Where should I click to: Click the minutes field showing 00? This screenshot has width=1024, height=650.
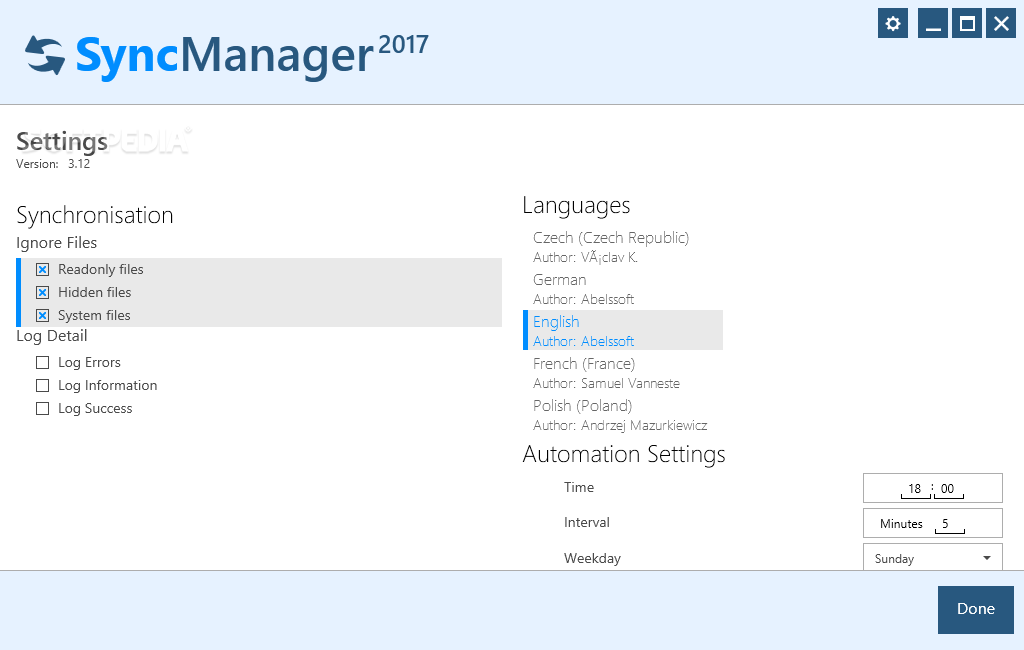948,489
